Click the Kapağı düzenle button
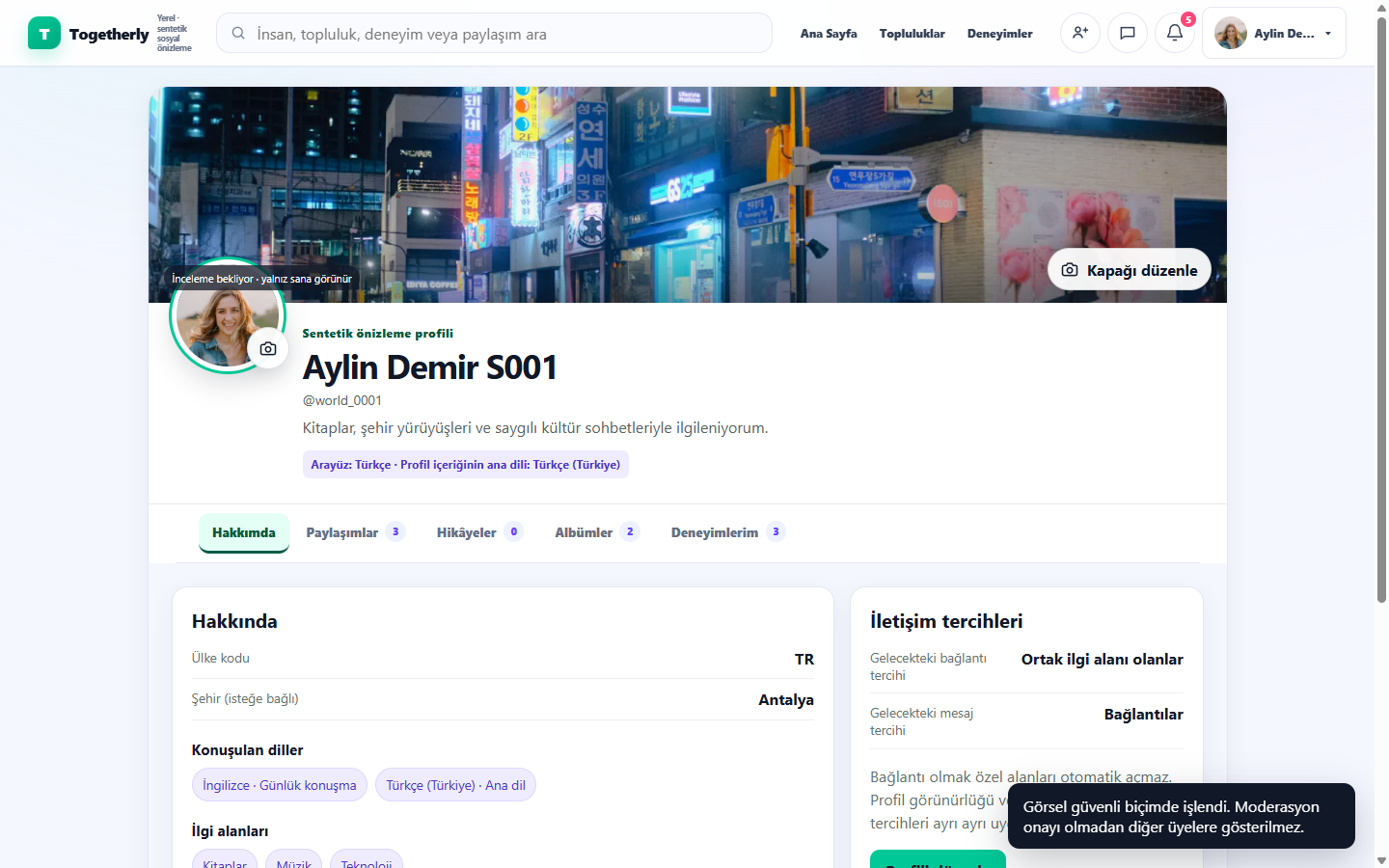This screenshot has width=1389, height=868. [1130, 270]
